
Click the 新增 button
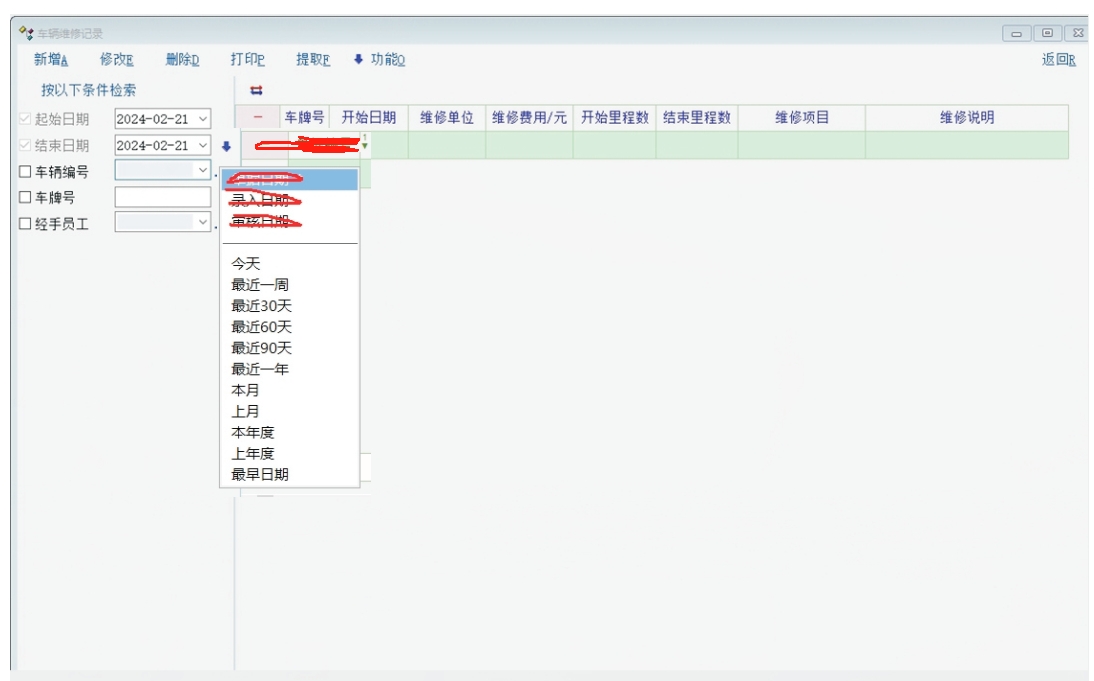pyautogui.click(x=51, y=60)
